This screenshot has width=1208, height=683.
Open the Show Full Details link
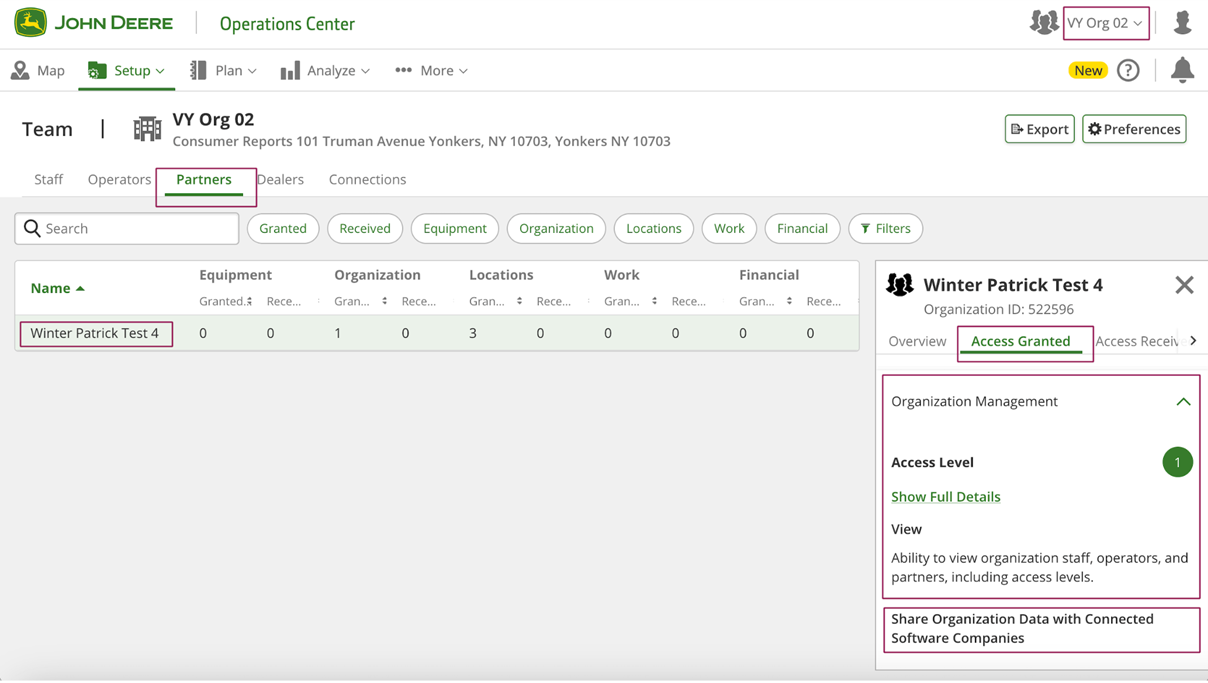tap(945, 496)
